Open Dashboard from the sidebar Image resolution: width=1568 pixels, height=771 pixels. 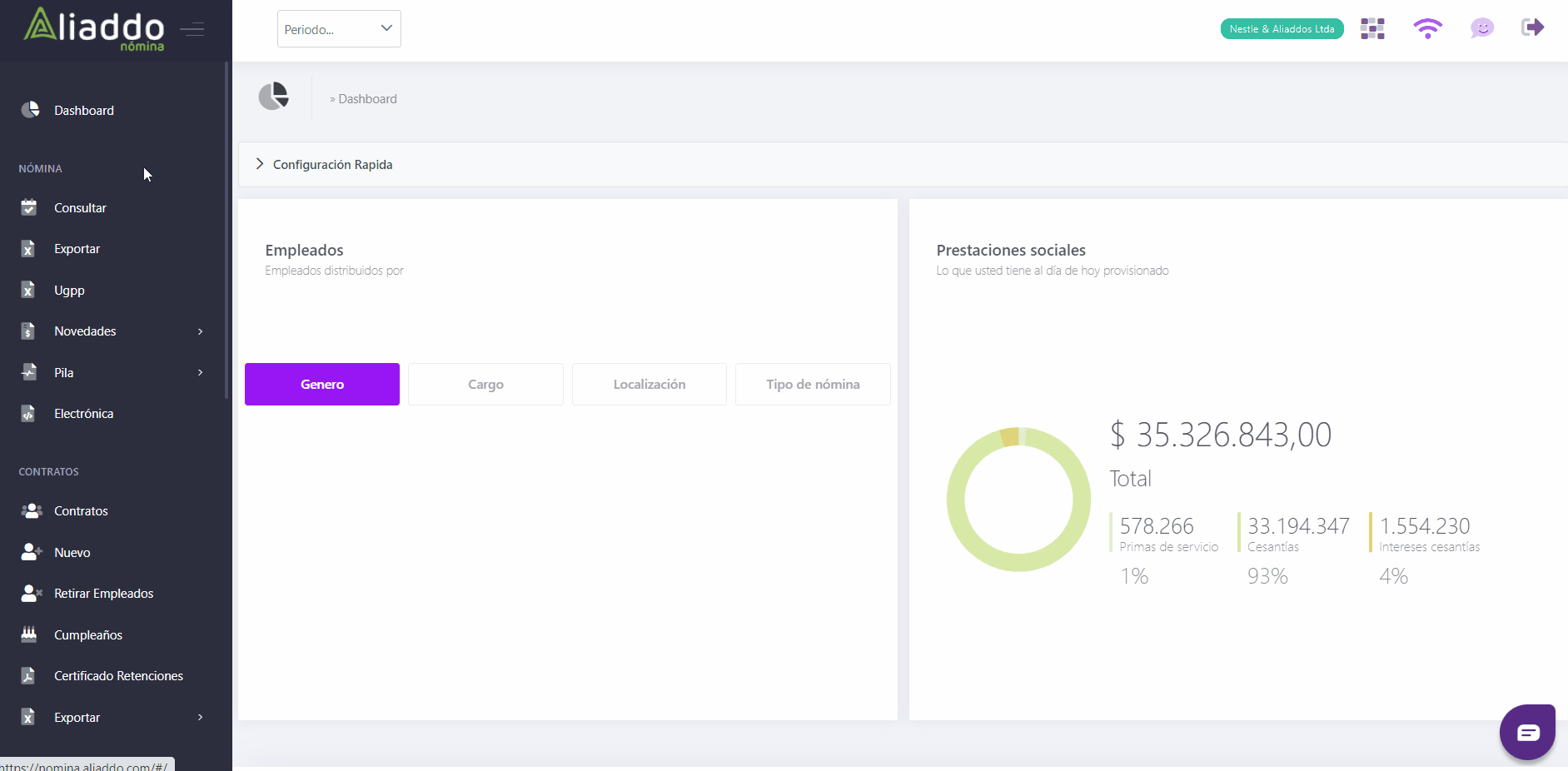pyautogui.click(x=84, y=111)
